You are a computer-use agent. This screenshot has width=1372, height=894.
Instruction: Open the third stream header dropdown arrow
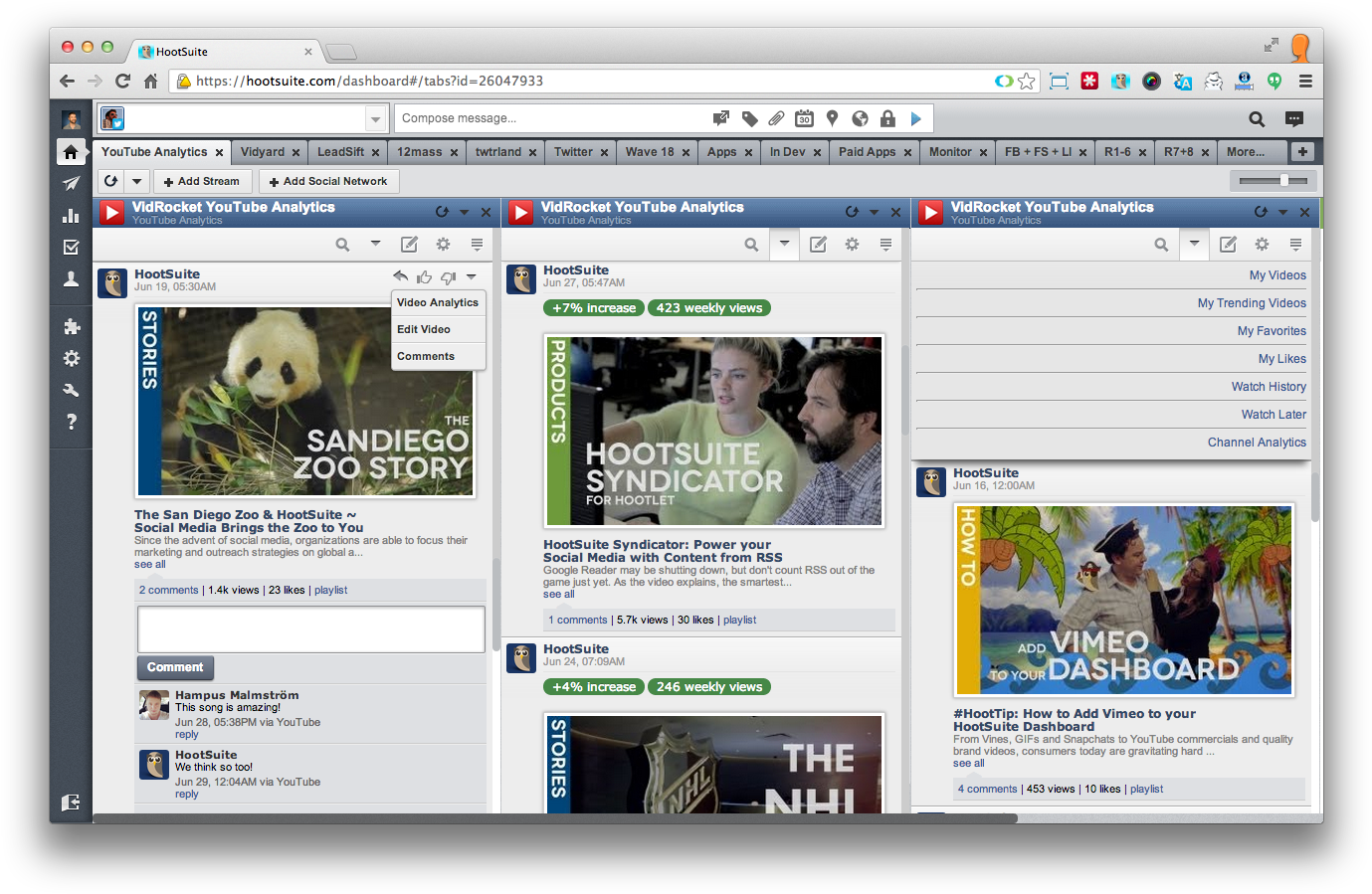(1282, 212)
